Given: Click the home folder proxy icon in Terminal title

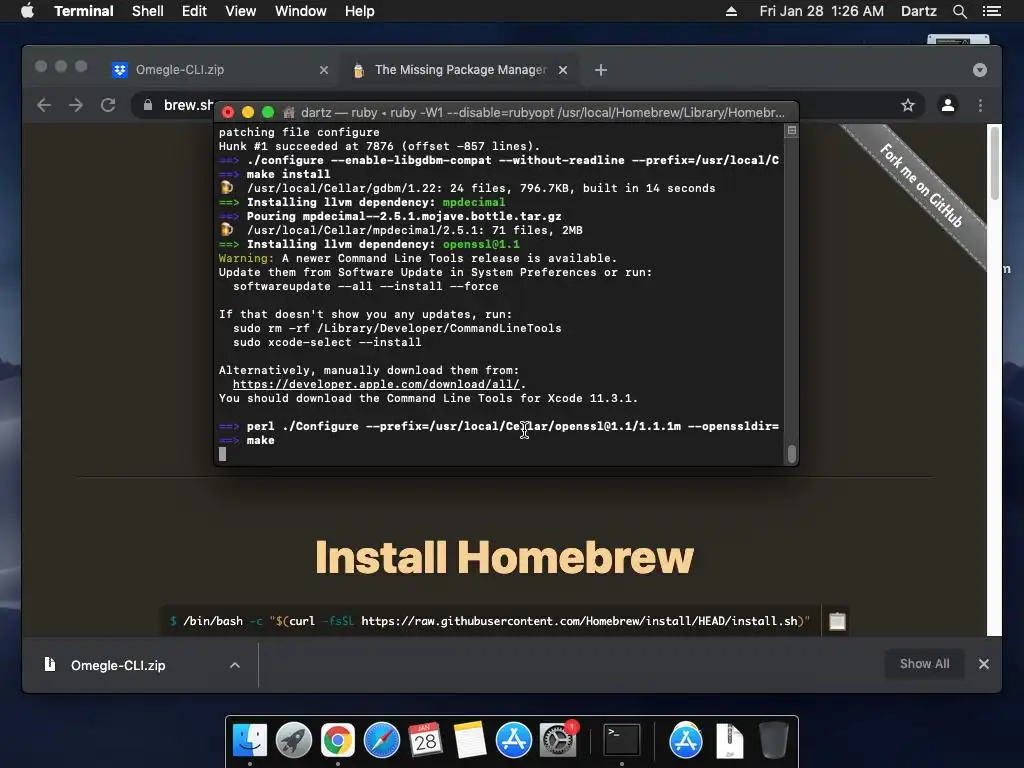Looking at the screenshot, I should point(289,112).
